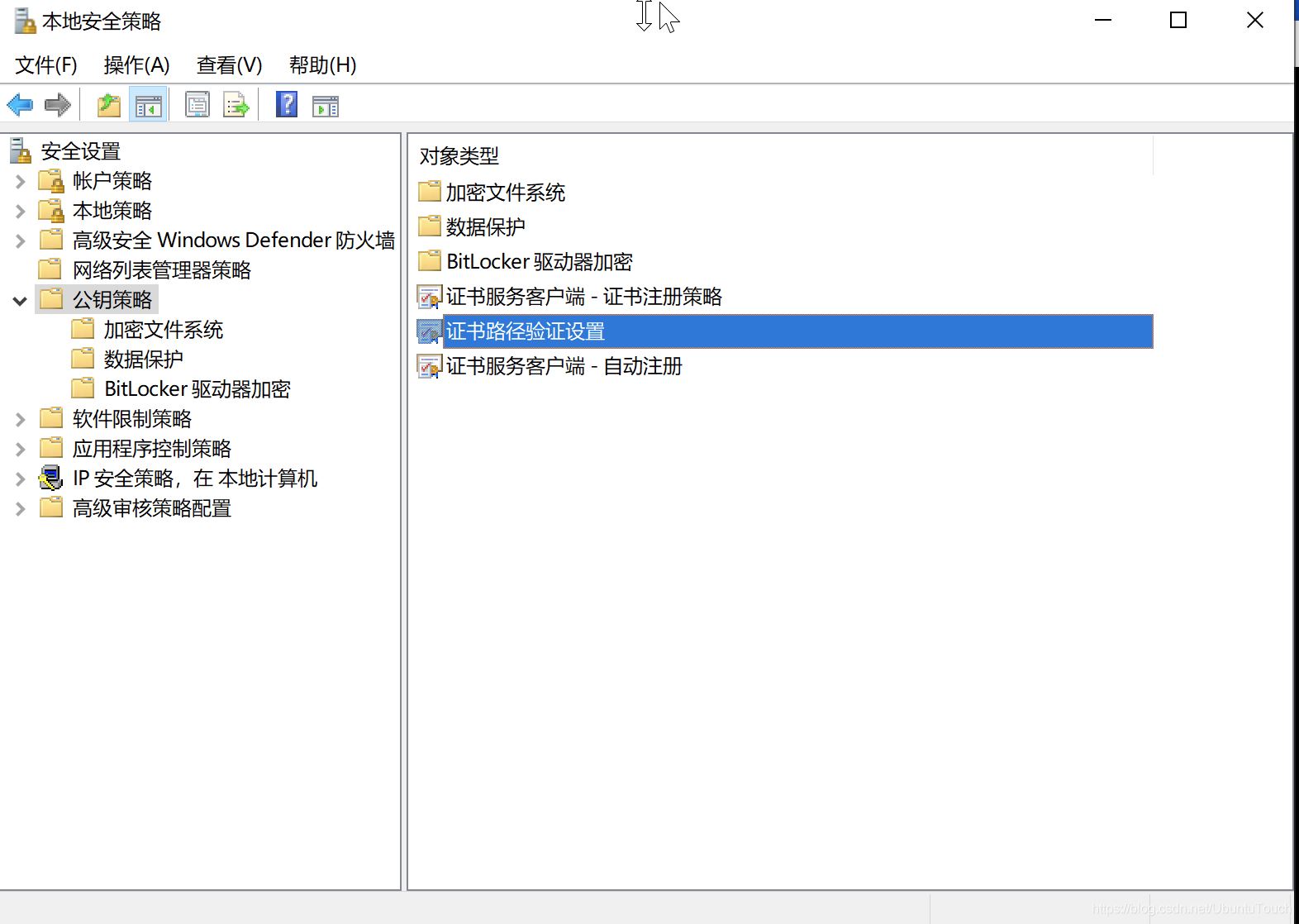This screenshot has height=924, width=1299.
Task: Open the 文件(F) menu
Action: coord(46,65)
